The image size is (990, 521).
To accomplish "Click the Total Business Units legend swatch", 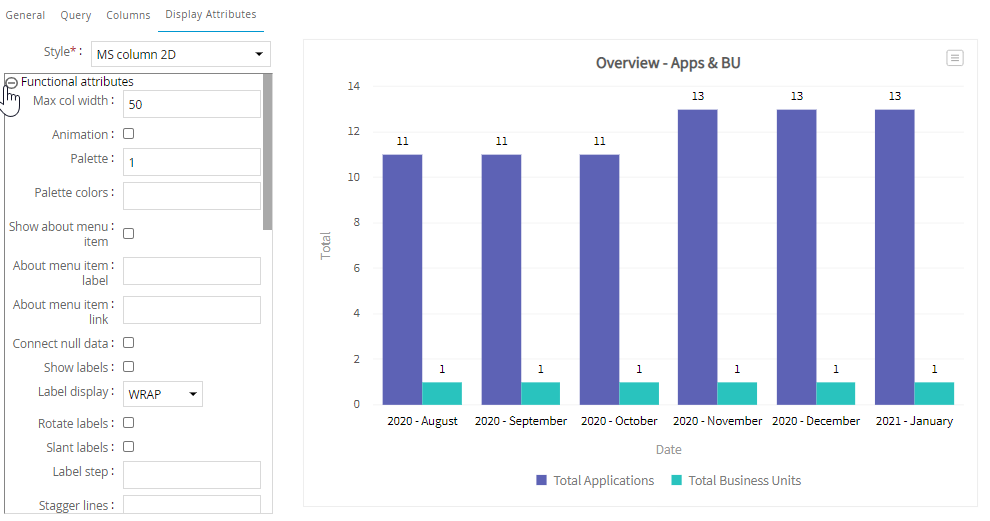I will (676, 481).
